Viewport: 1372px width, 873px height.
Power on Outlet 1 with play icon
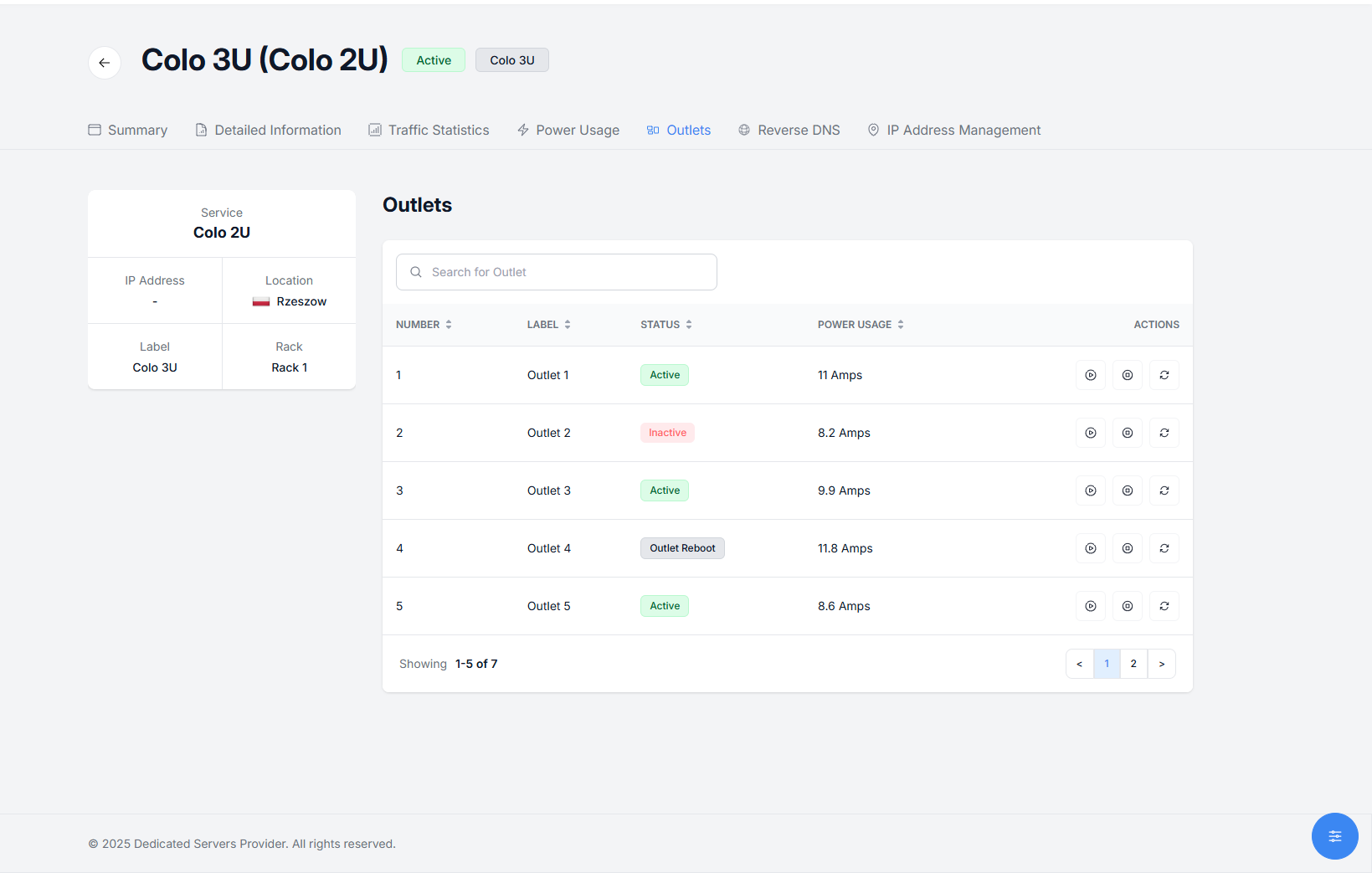click(x=1091, y=375)
